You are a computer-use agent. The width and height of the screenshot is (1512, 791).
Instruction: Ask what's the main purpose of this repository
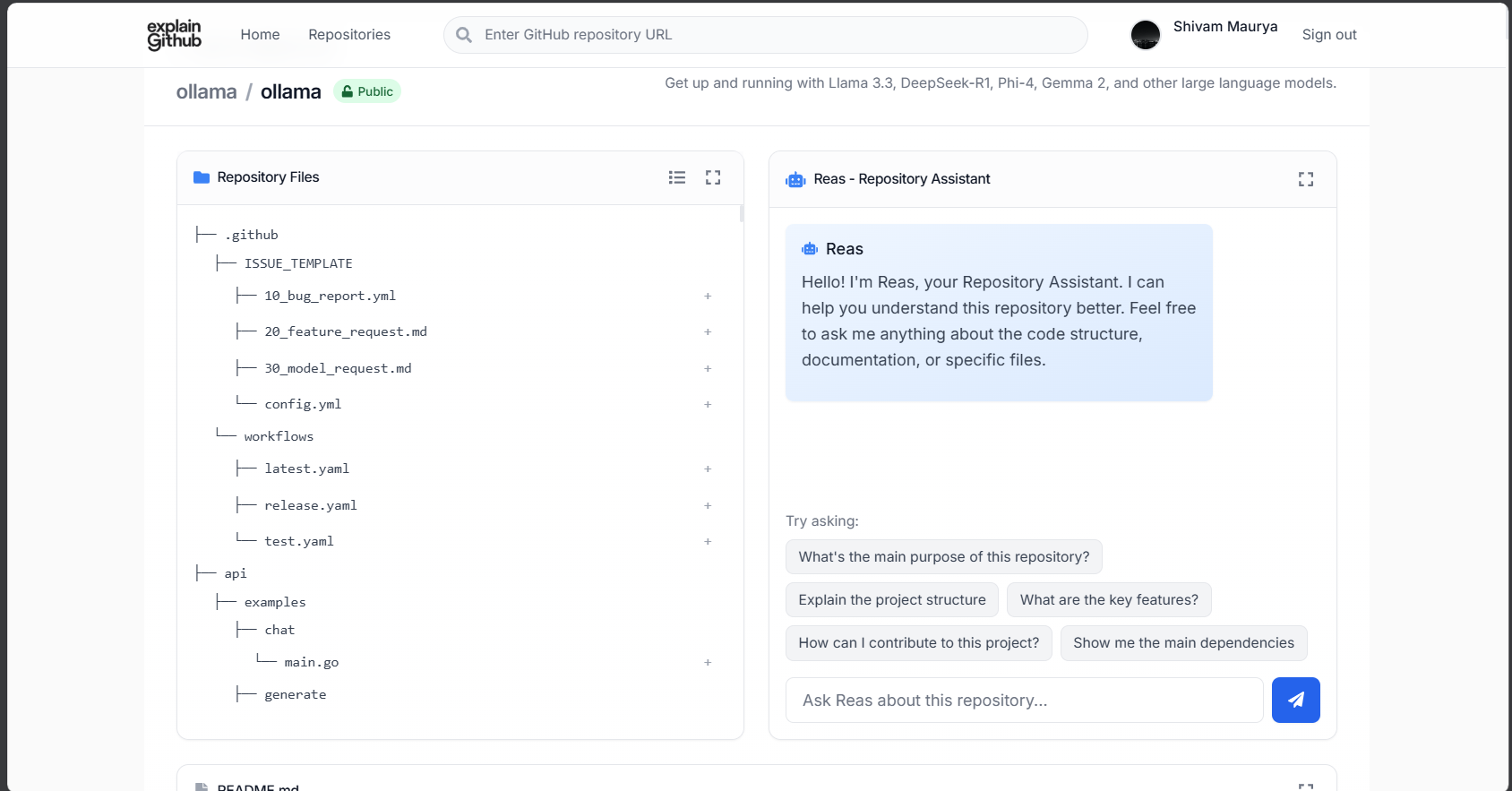pyautogui.click(x=944, y=557)
